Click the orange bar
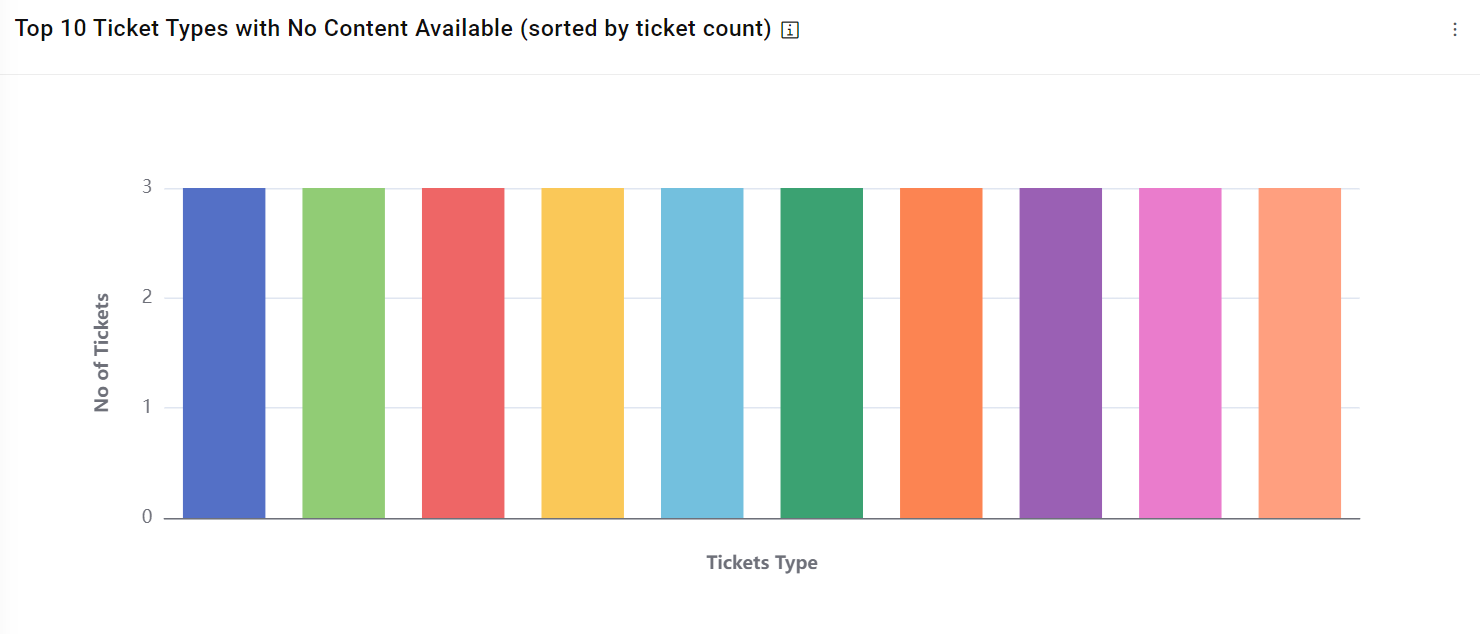This screenshot has width=1480, height=634. 941,353
